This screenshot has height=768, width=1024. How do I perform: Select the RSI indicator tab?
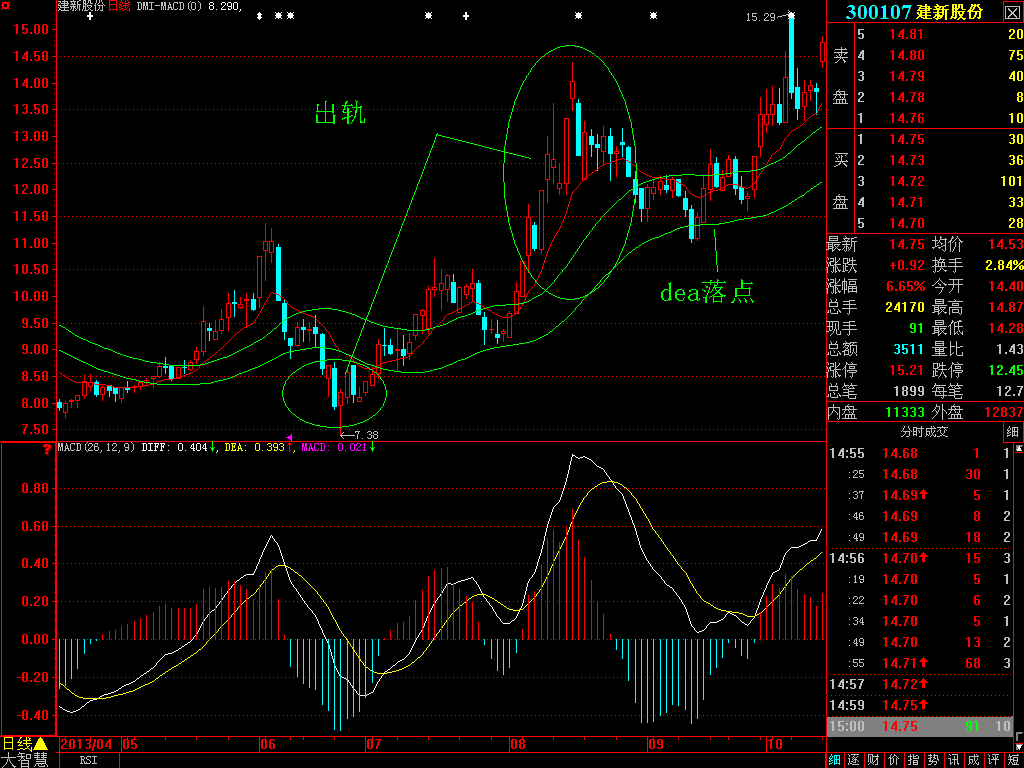[x=88, y=760]
